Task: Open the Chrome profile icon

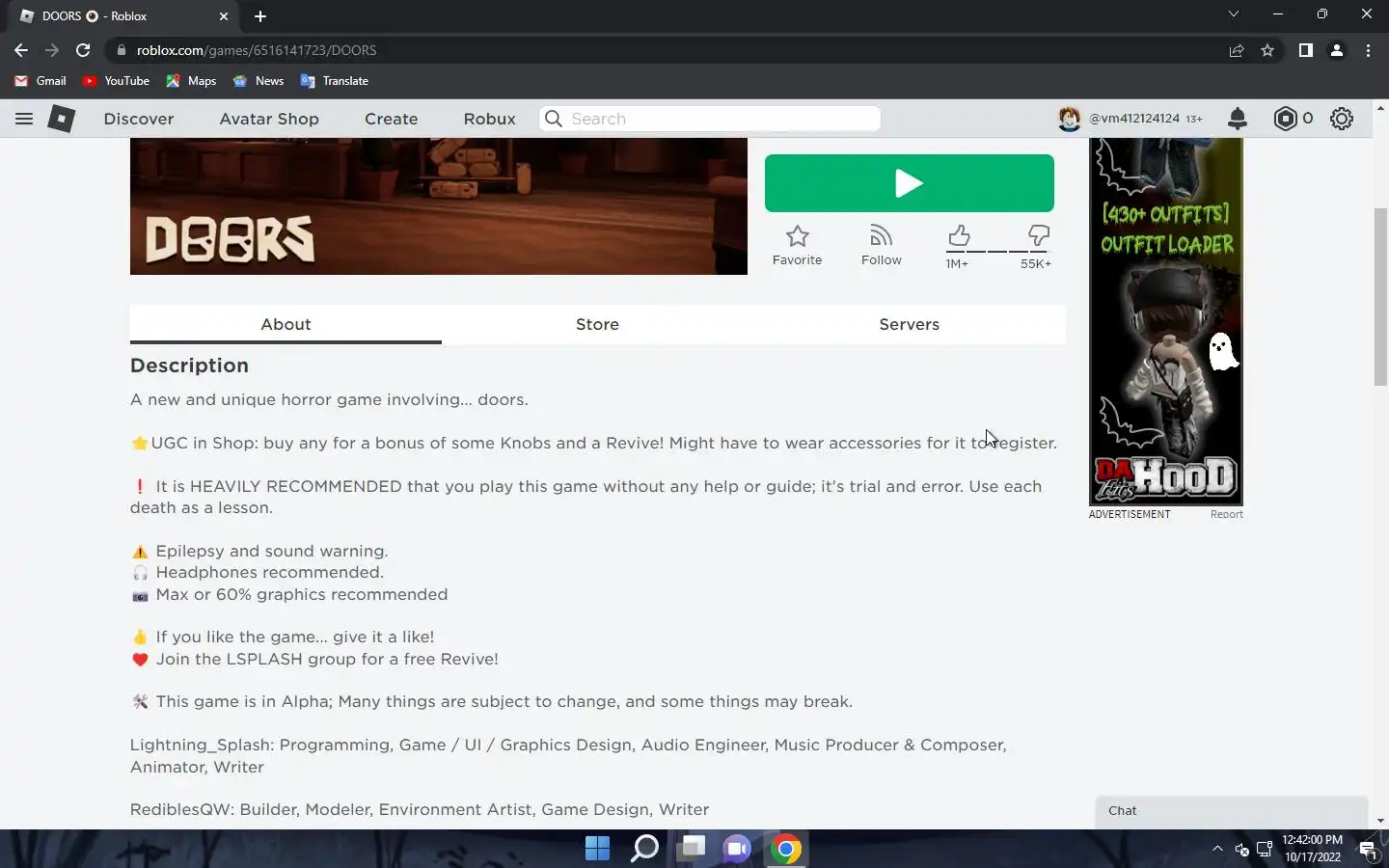Action: 1337,50
